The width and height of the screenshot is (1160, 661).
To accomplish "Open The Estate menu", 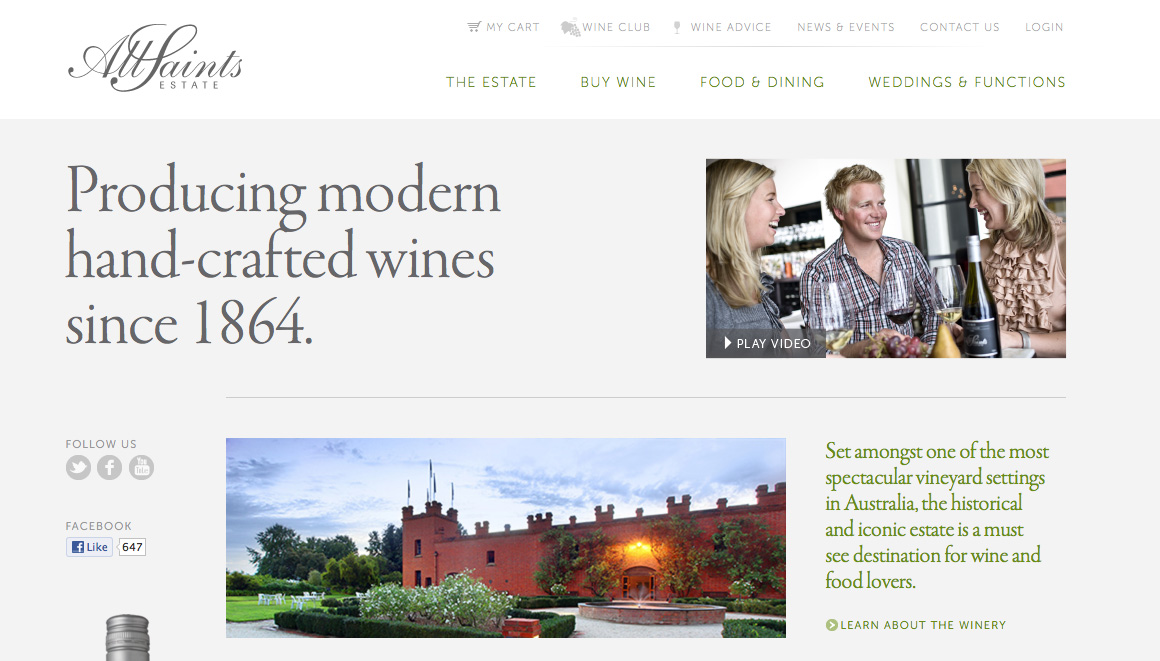I will (x=491, y=82).
